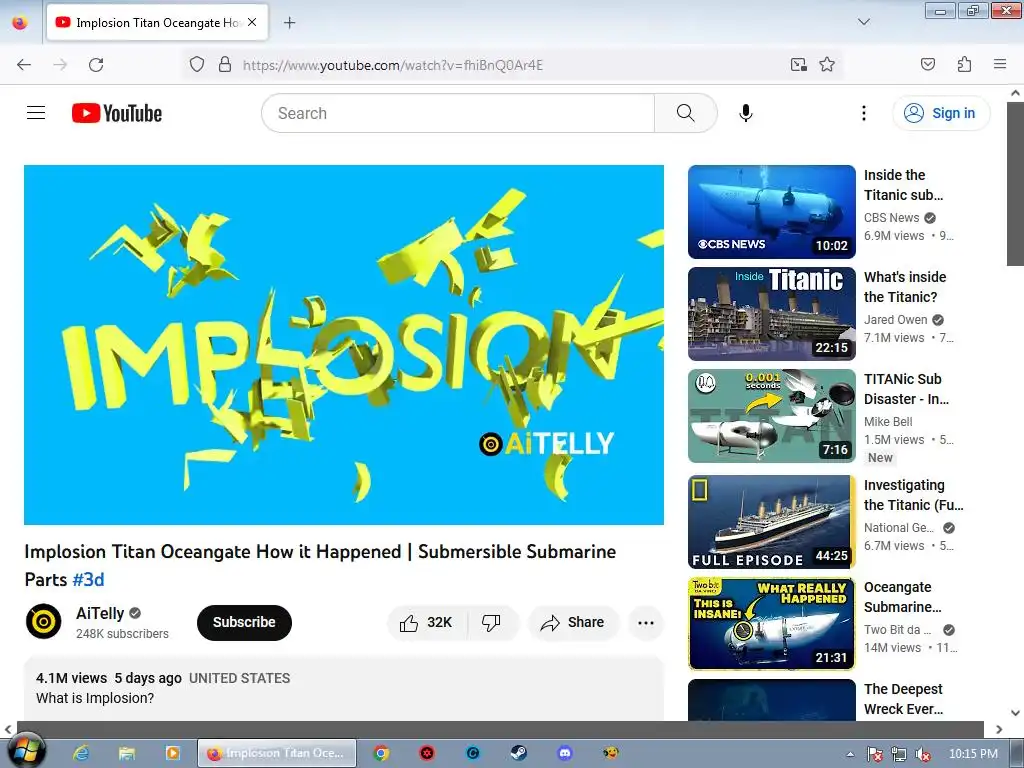Go to the YouTube home logo

117,113
